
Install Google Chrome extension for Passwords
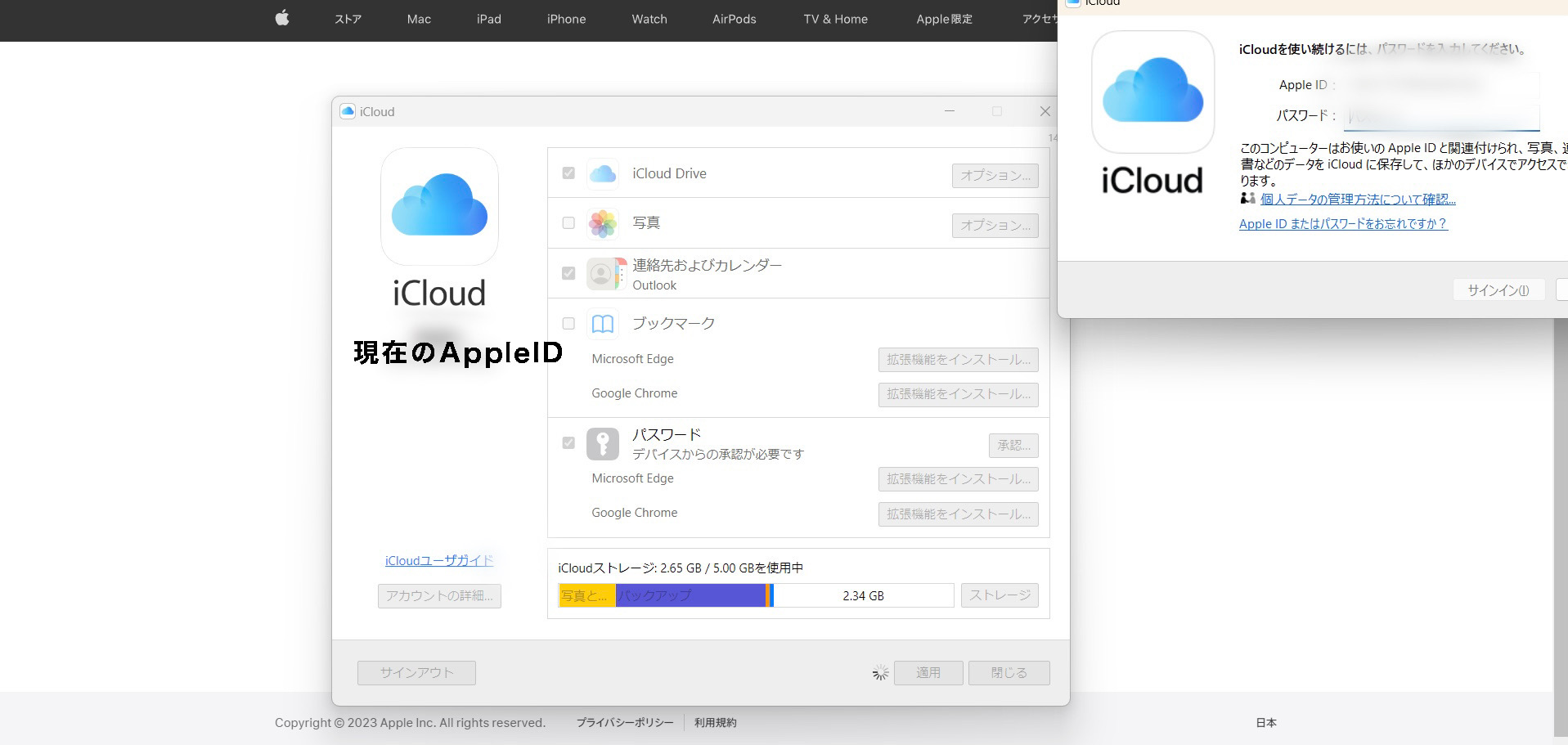click(x=958, y=514)
